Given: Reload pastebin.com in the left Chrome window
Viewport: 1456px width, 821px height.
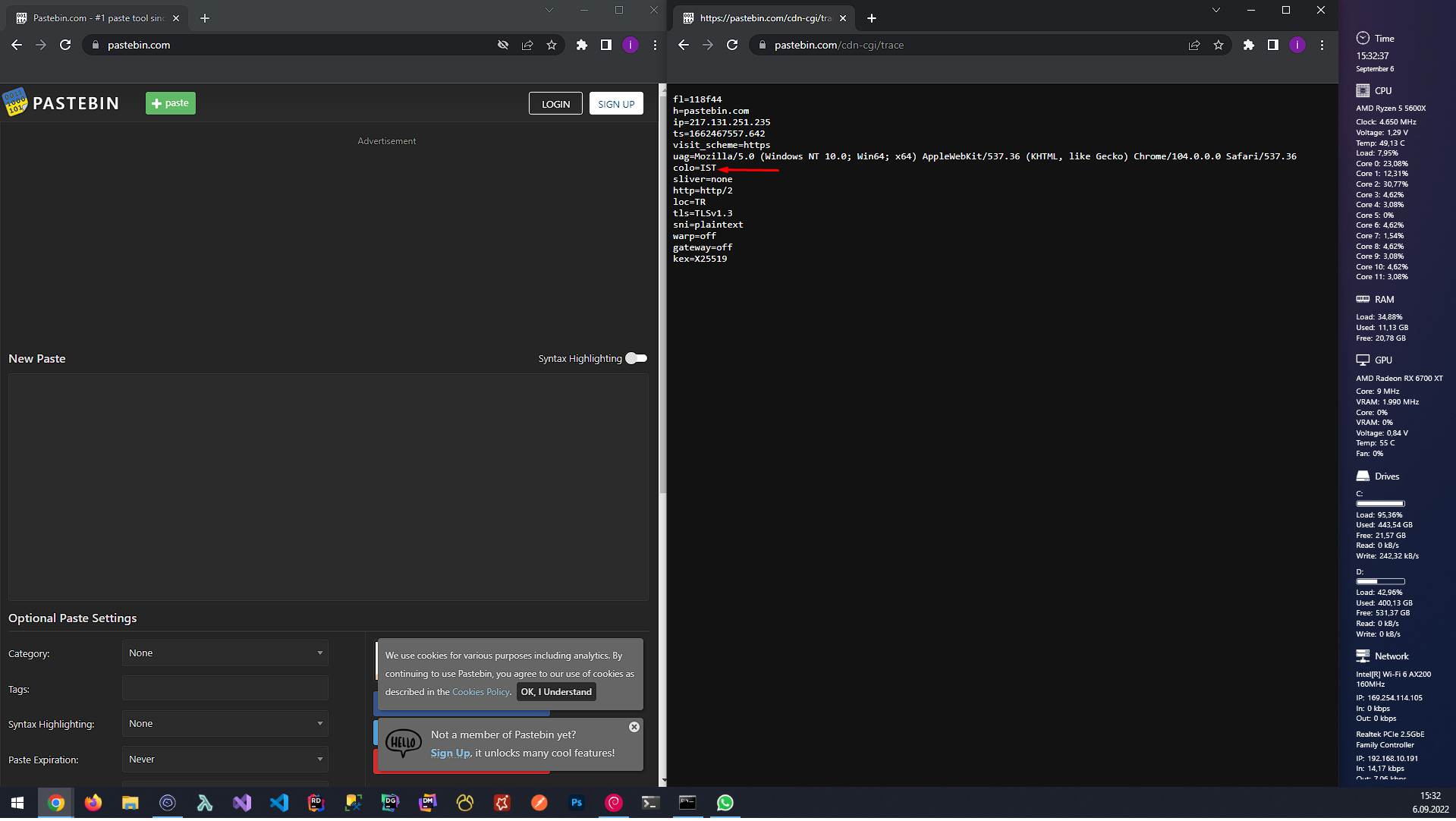Looking at the screenshot, I should point(65,45).
